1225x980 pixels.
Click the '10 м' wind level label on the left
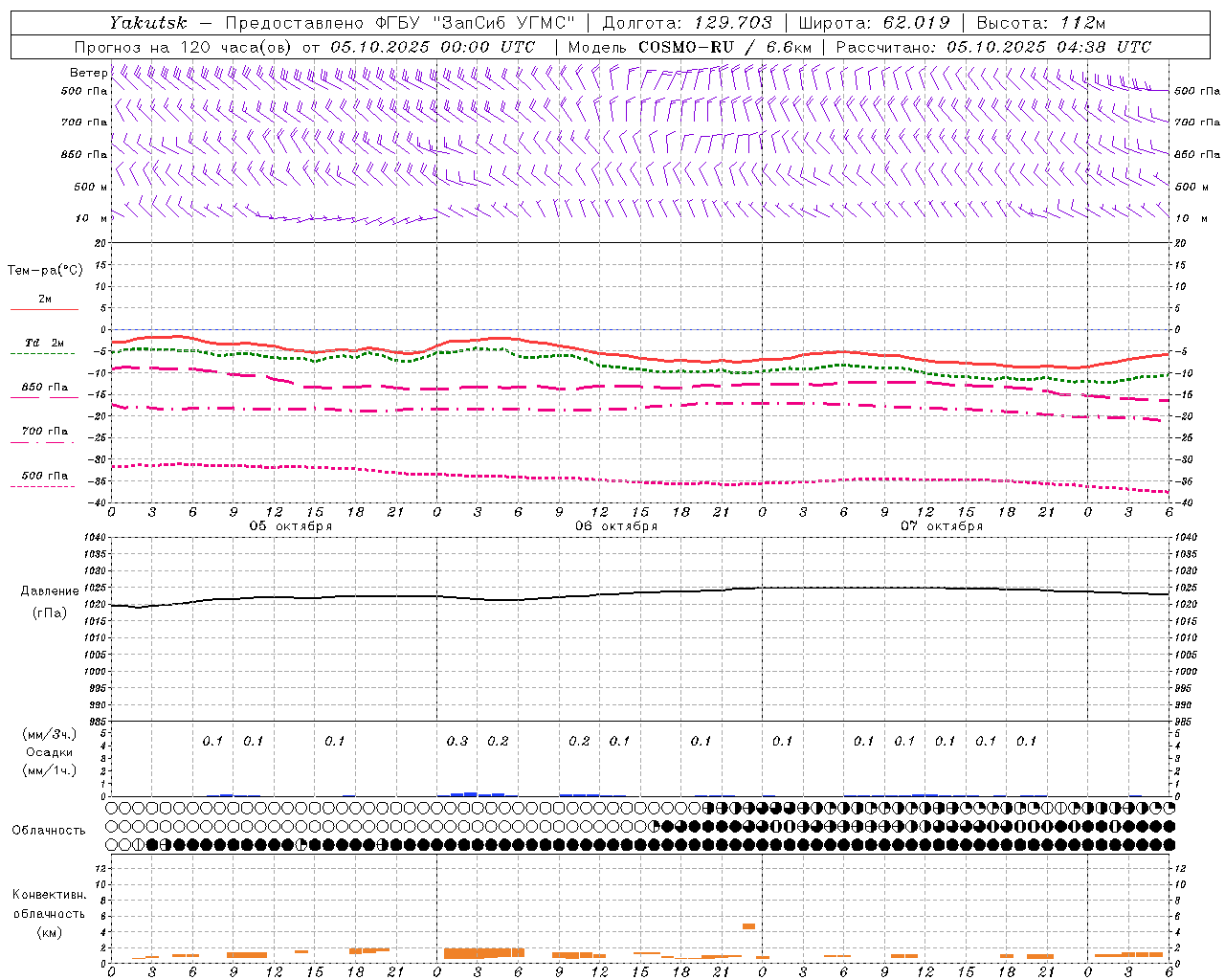point(92,218)
